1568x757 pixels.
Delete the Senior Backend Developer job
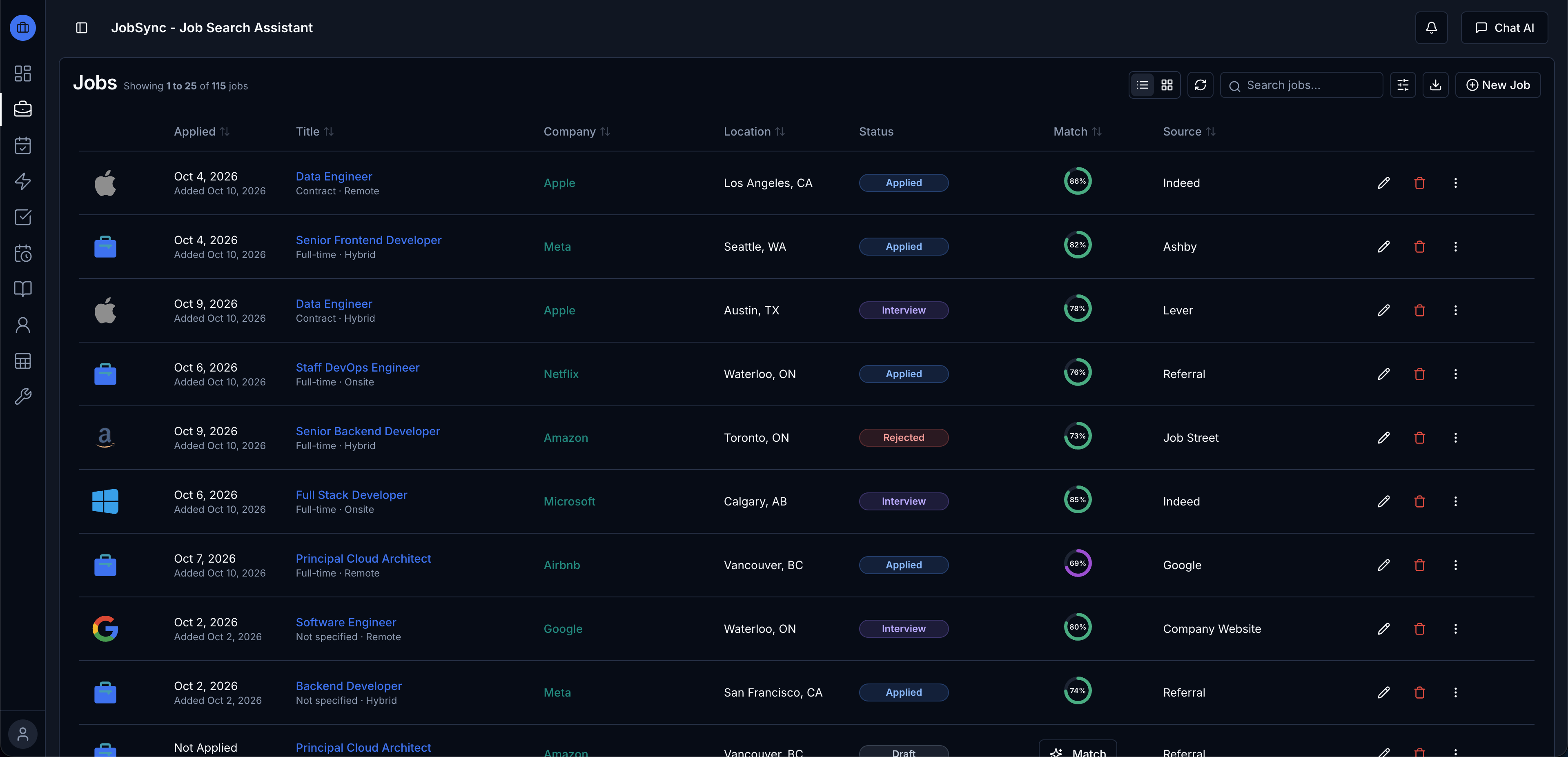pyautogui.click(x=1419, y=438)
